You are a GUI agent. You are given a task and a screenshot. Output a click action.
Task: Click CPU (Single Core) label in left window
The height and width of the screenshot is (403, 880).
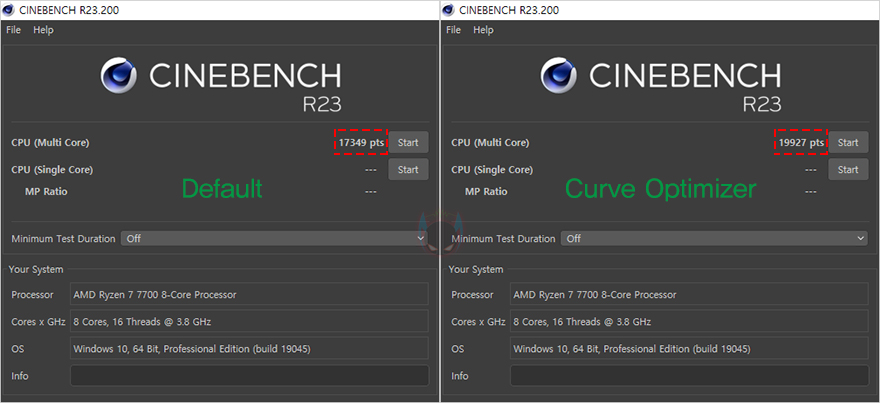click(x=52, y=170)
